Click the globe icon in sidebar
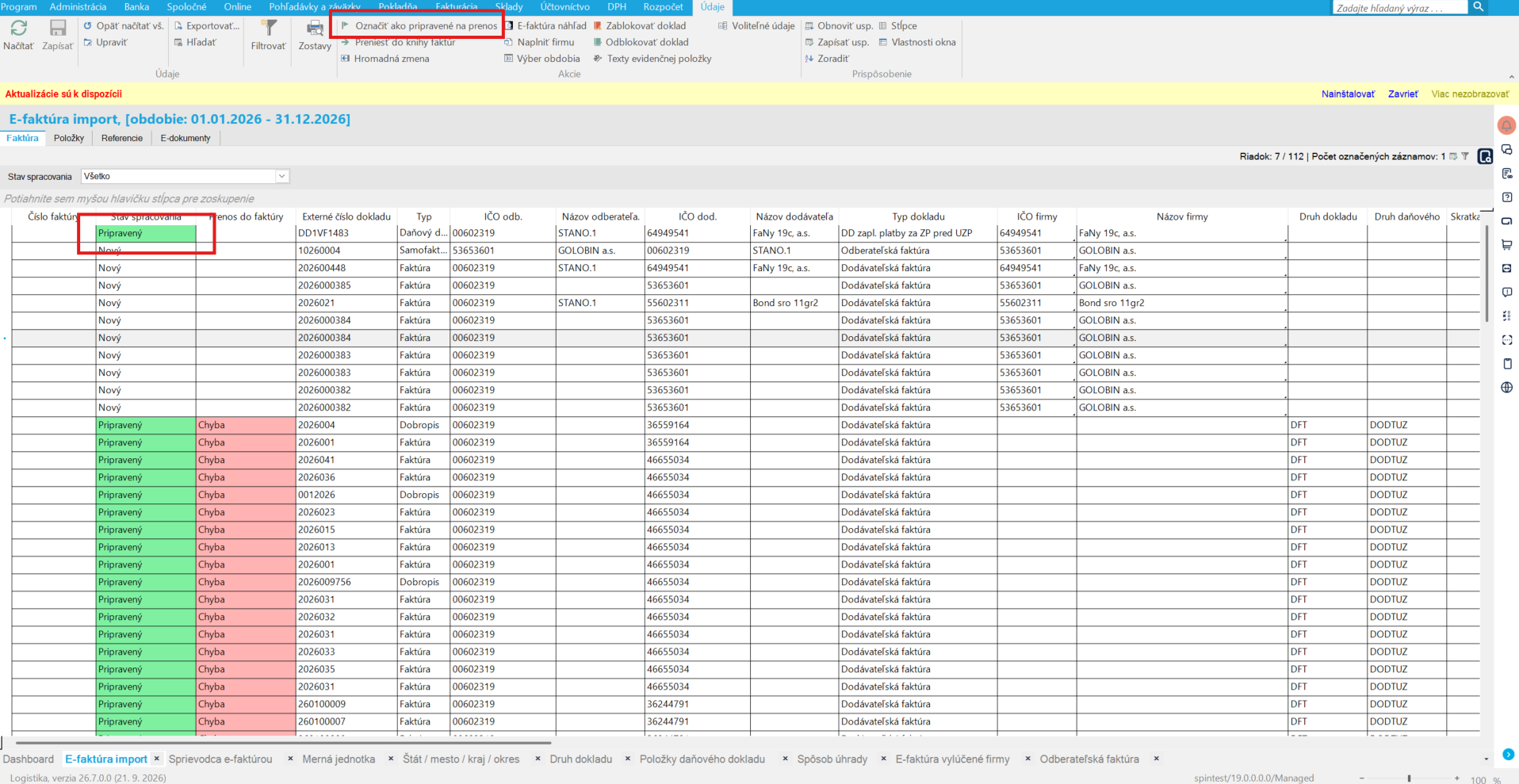 pos(1507,388)
